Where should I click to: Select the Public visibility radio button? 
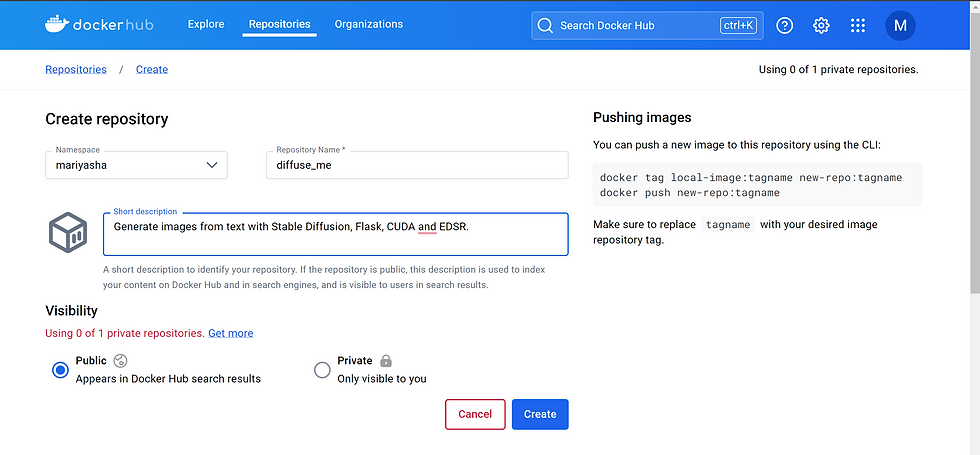60,370
